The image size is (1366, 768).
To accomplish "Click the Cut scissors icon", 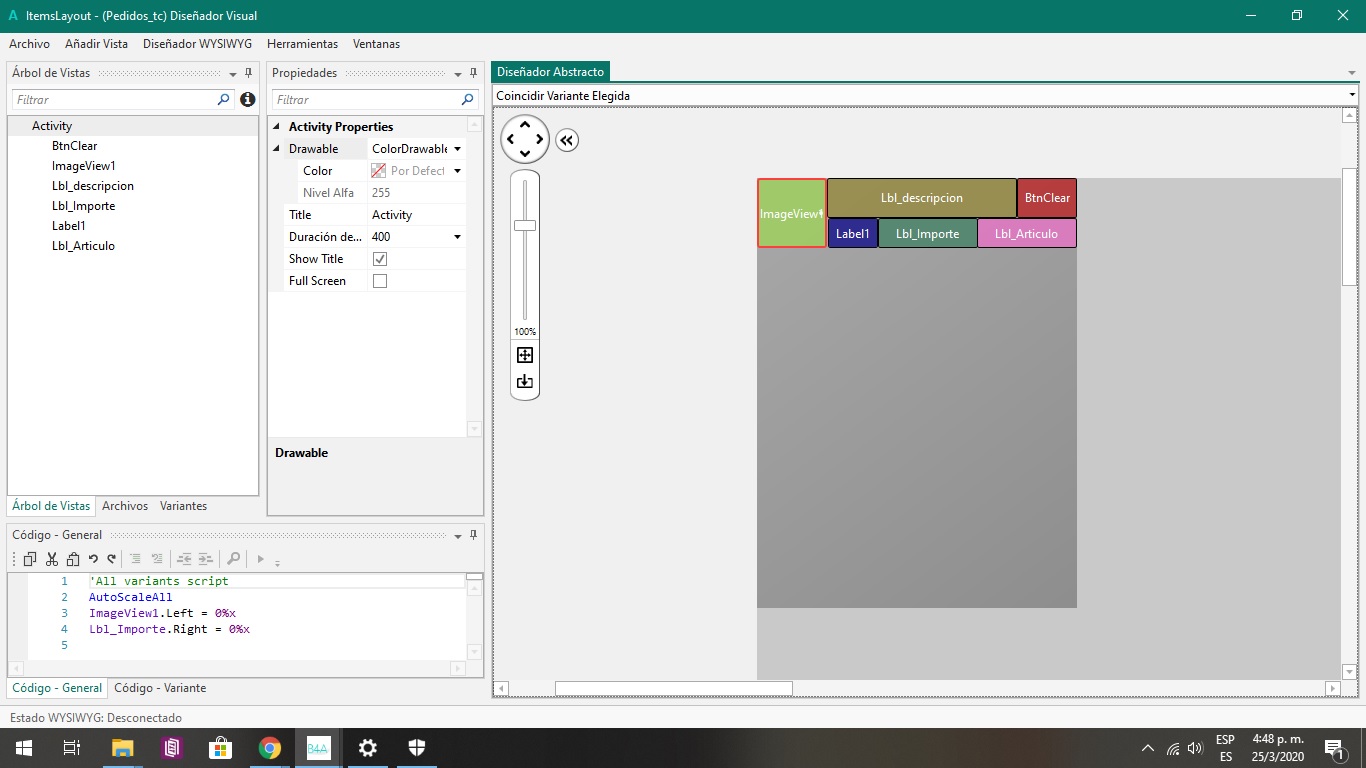I will click(52, 559).
